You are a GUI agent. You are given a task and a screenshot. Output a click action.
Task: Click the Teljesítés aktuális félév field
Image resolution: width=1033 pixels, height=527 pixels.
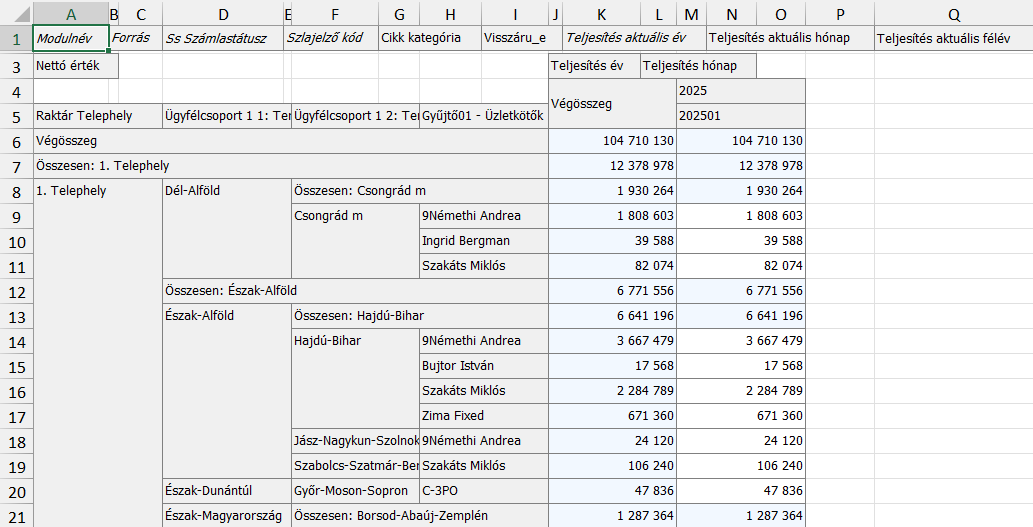pos(952,40)
